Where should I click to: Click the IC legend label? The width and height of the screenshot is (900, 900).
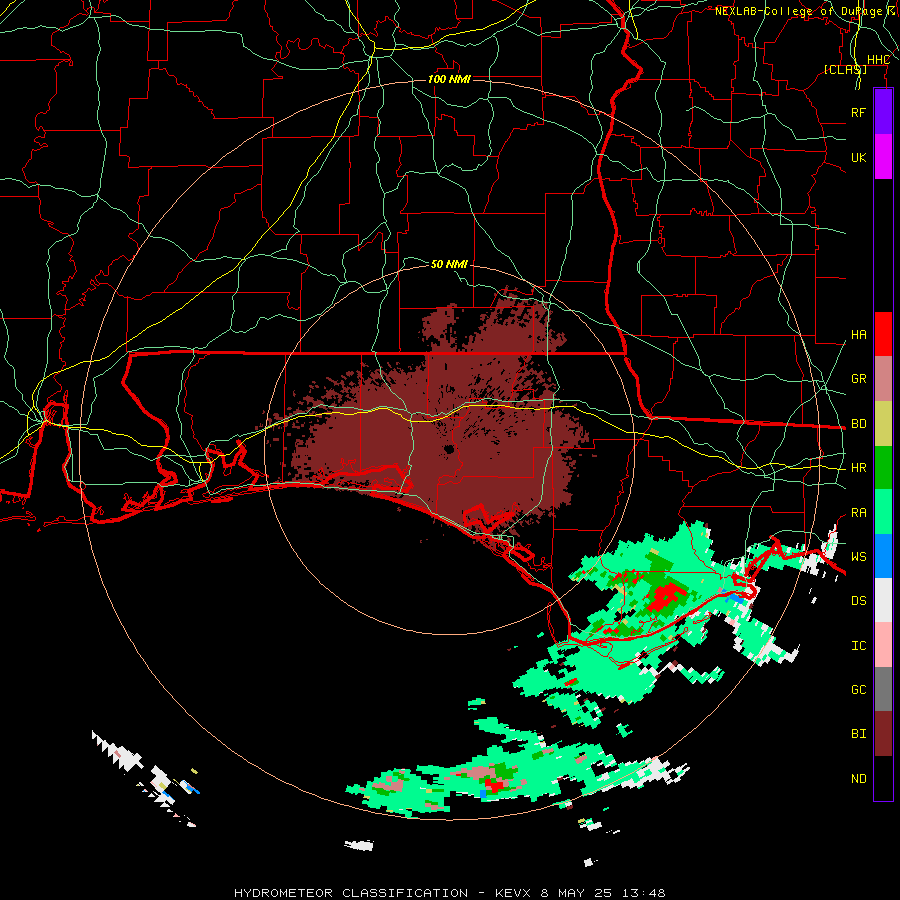[x=859, y=646]
